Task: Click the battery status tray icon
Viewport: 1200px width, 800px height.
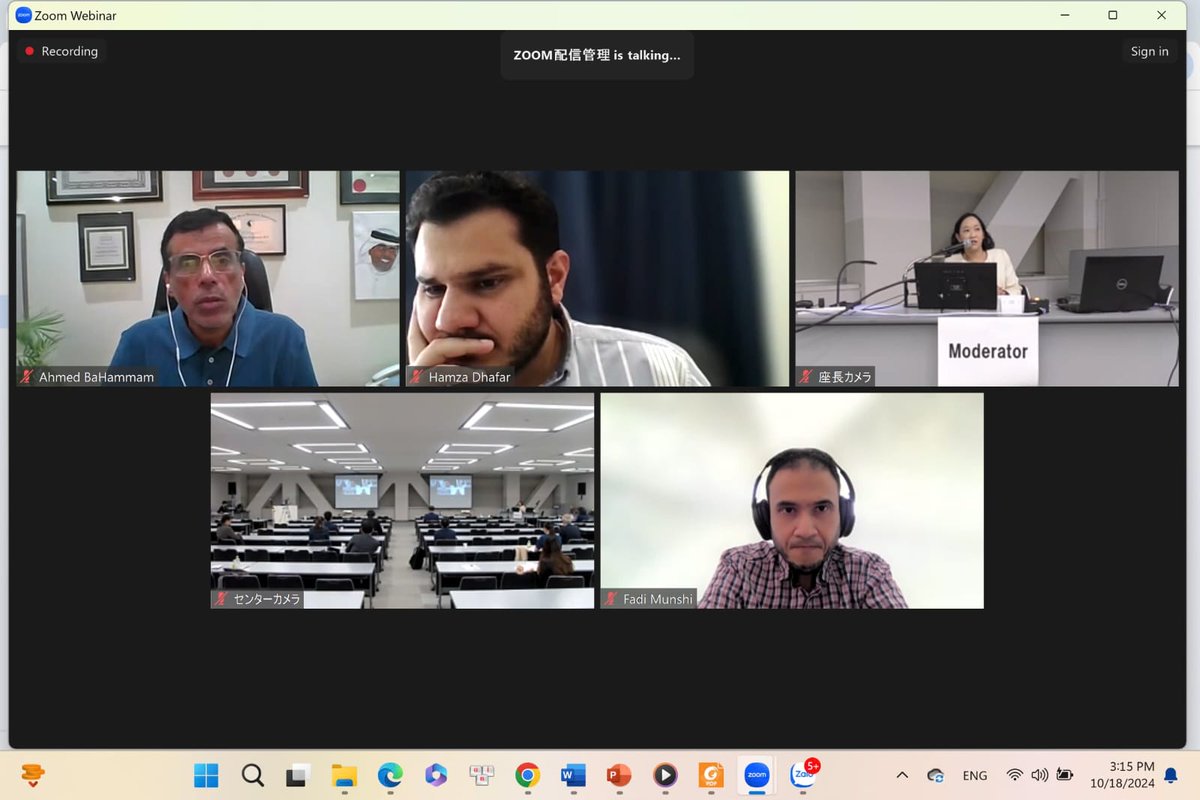Action: click(x=1065, y=775)
